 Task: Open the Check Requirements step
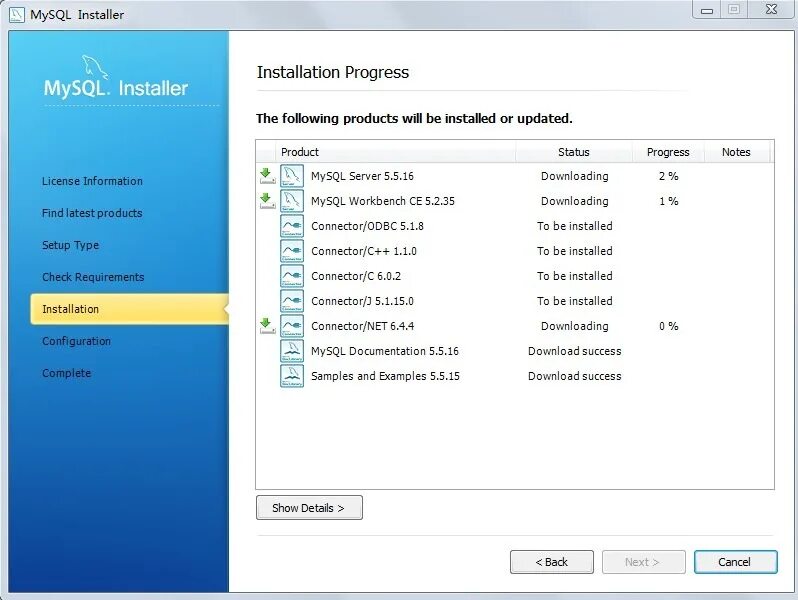tap(93, 277)
